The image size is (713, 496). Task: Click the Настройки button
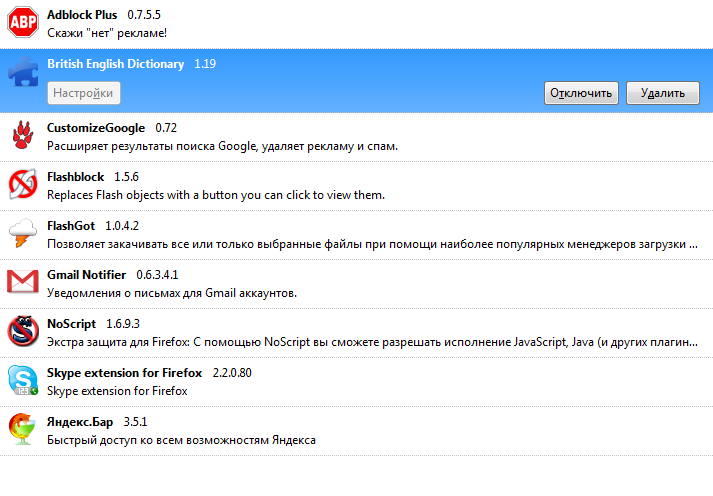(84, 93)
